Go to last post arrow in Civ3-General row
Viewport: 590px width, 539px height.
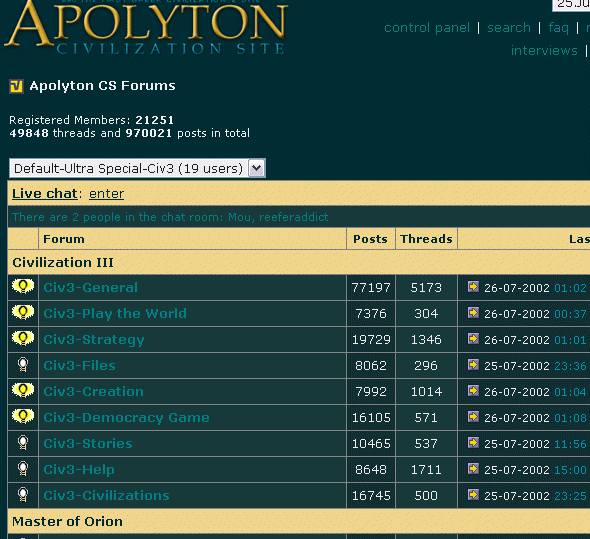[x=473, y=287]
